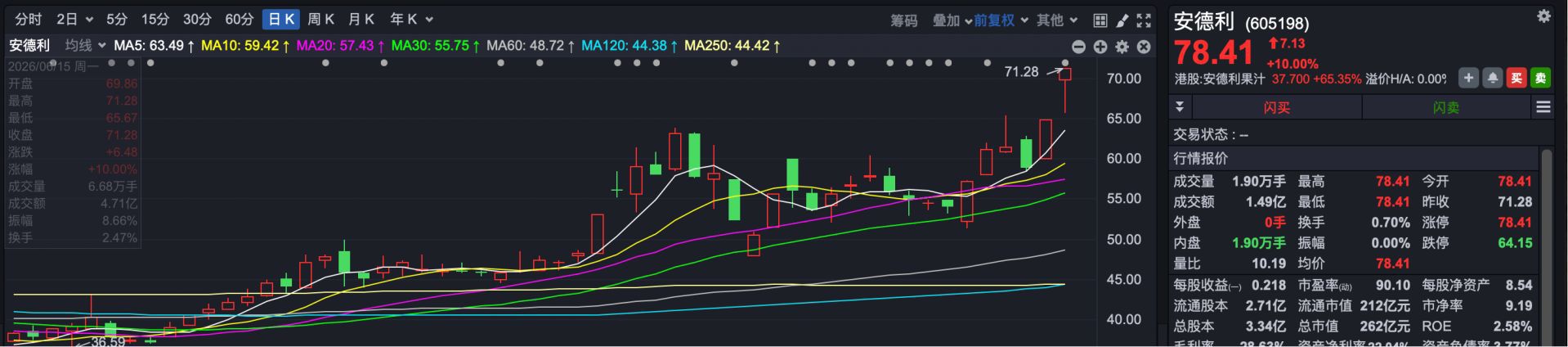Click the MA250: 44.42 legend
Screen dimensions: 1568x347
(732, 46)
